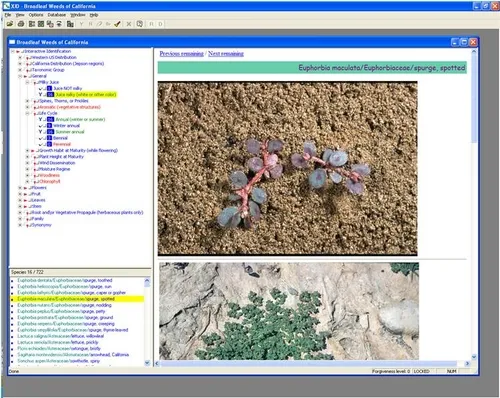Click the R toolbar button
This screenshot has height=398, width=500.
pyautogui.click(x=151, y=24)
